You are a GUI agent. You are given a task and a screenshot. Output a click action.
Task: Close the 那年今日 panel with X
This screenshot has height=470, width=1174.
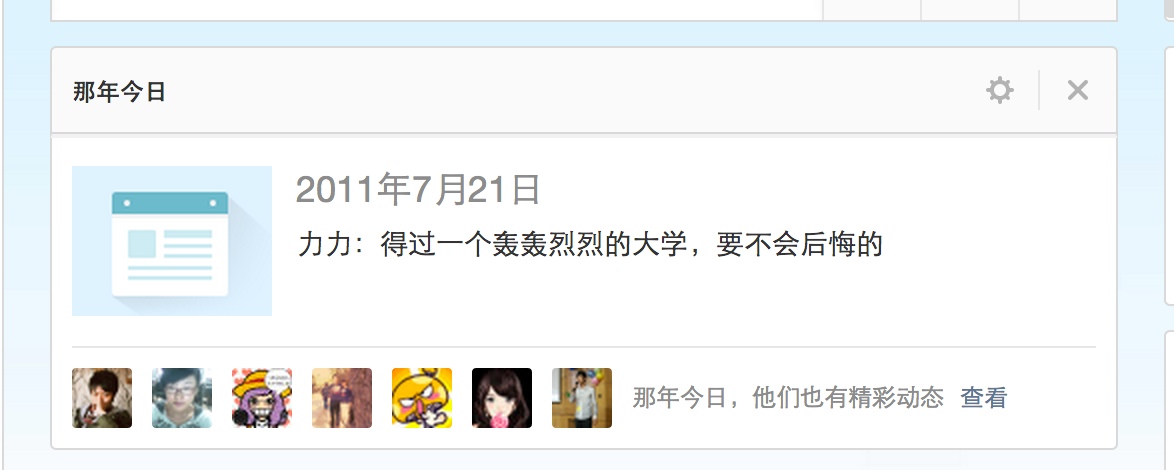point(1077,91)
